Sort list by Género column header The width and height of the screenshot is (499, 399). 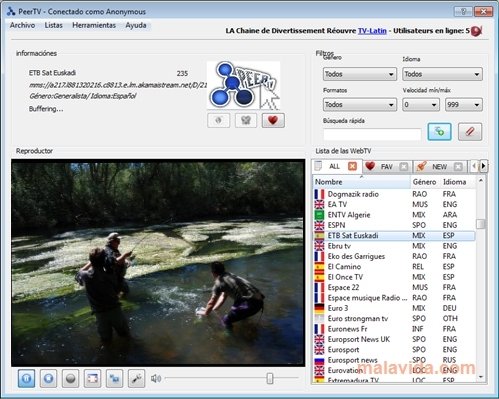click(424, 182)
